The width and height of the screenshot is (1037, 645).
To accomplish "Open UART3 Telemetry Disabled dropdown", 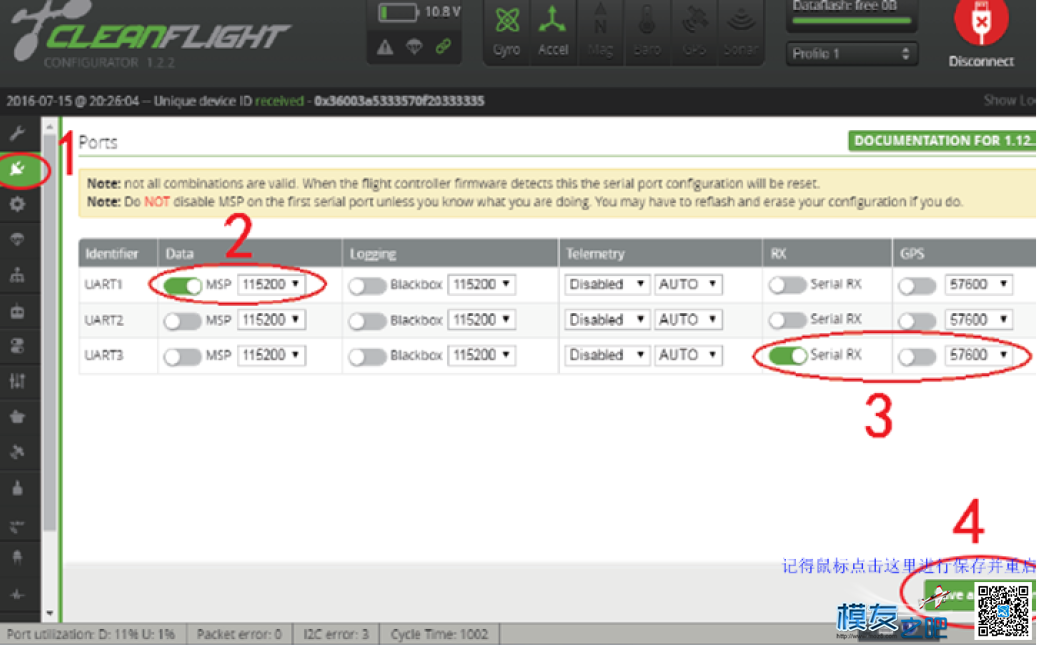I will pyautogui.click(x=607, y=355).
